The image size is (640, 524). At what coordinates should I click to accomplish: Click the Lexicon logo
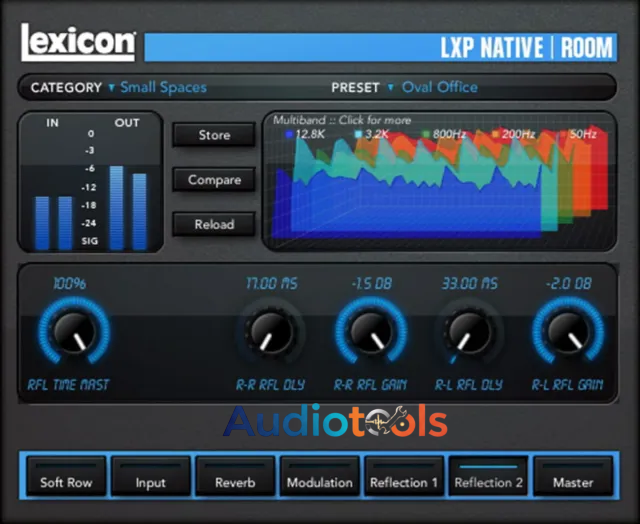click(78, 42)
